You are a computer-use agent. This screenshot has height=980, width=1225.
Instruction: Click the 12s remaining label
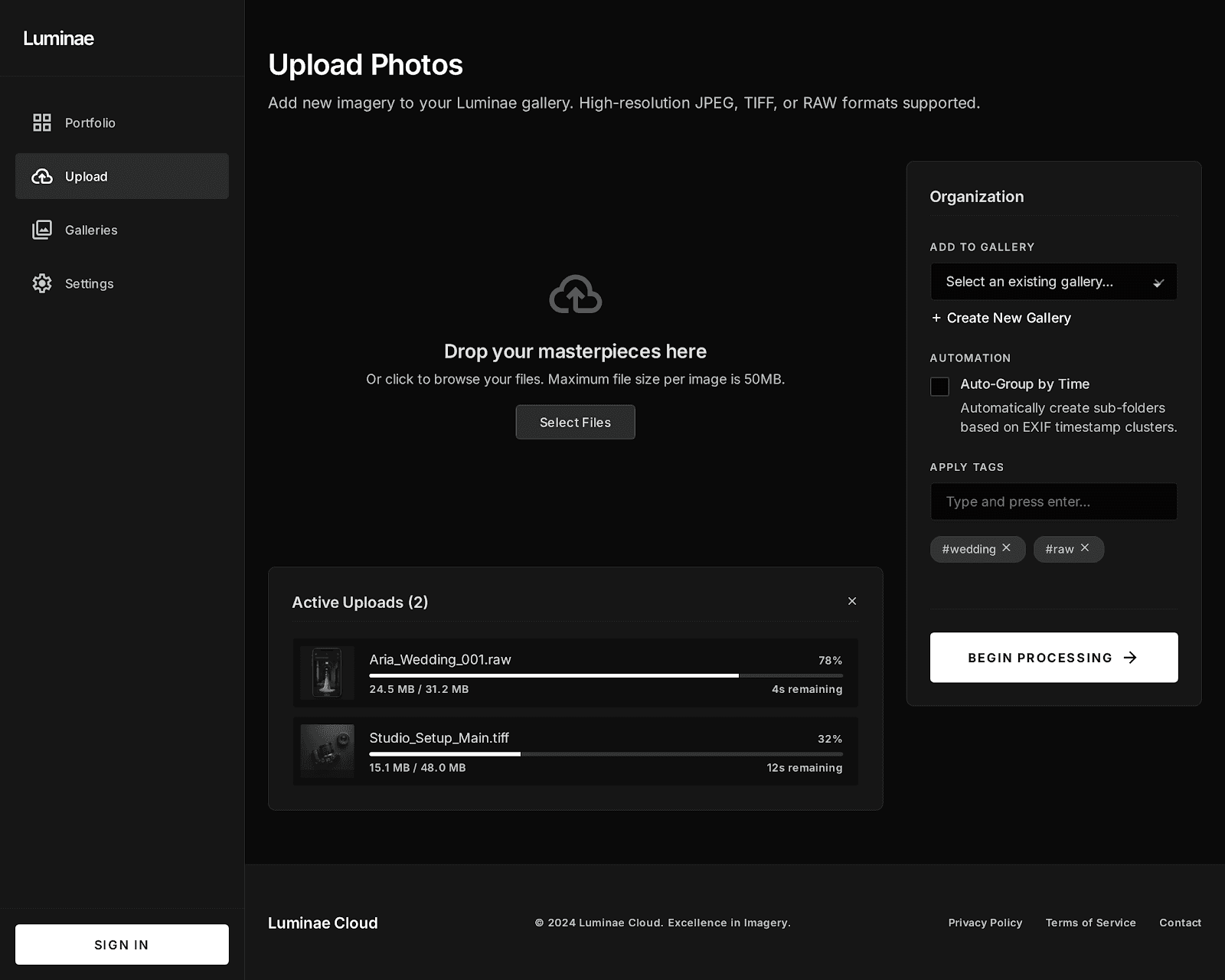(x=805, y=767)
